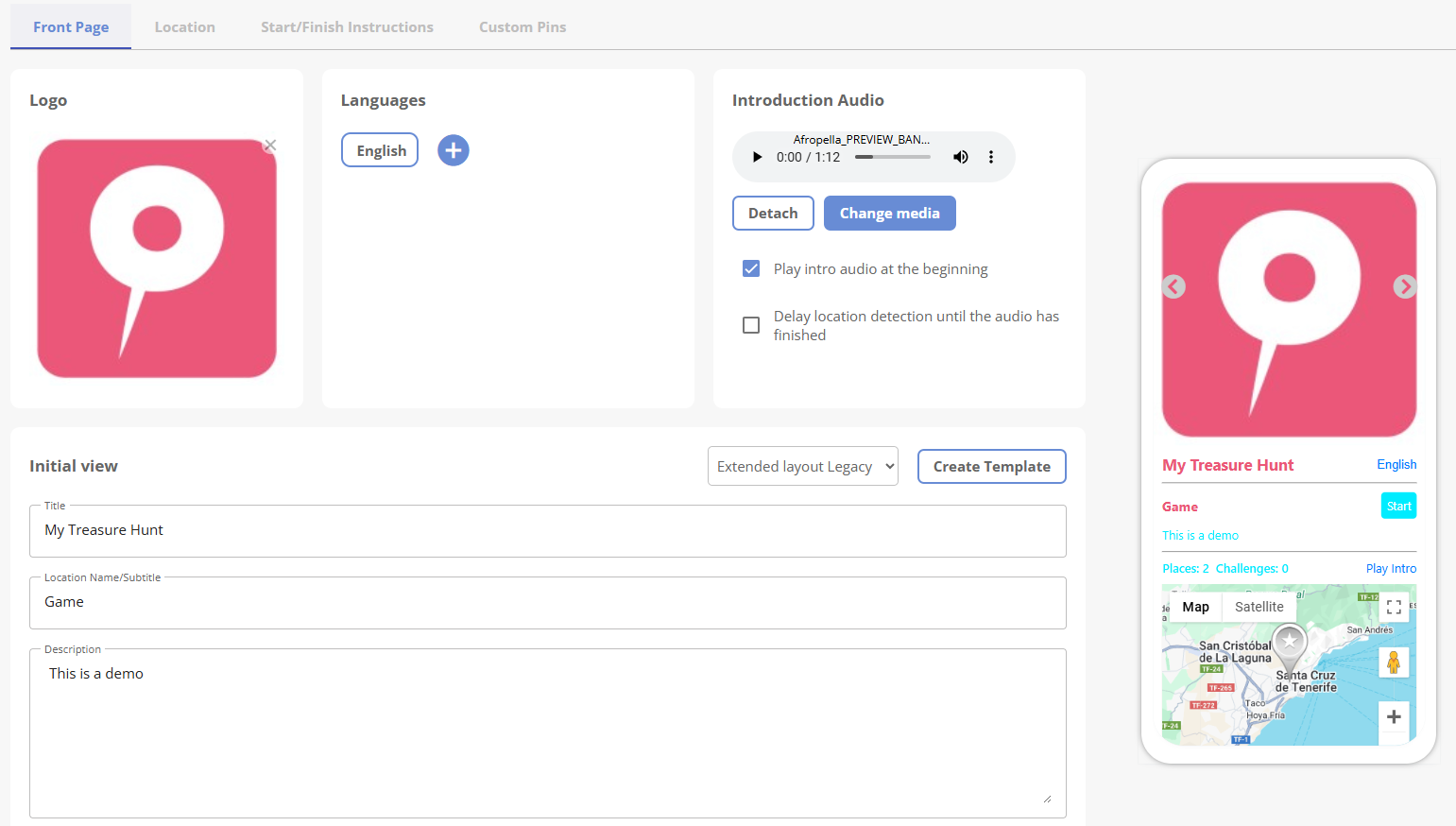Play the introduction audio

[756, 156]
